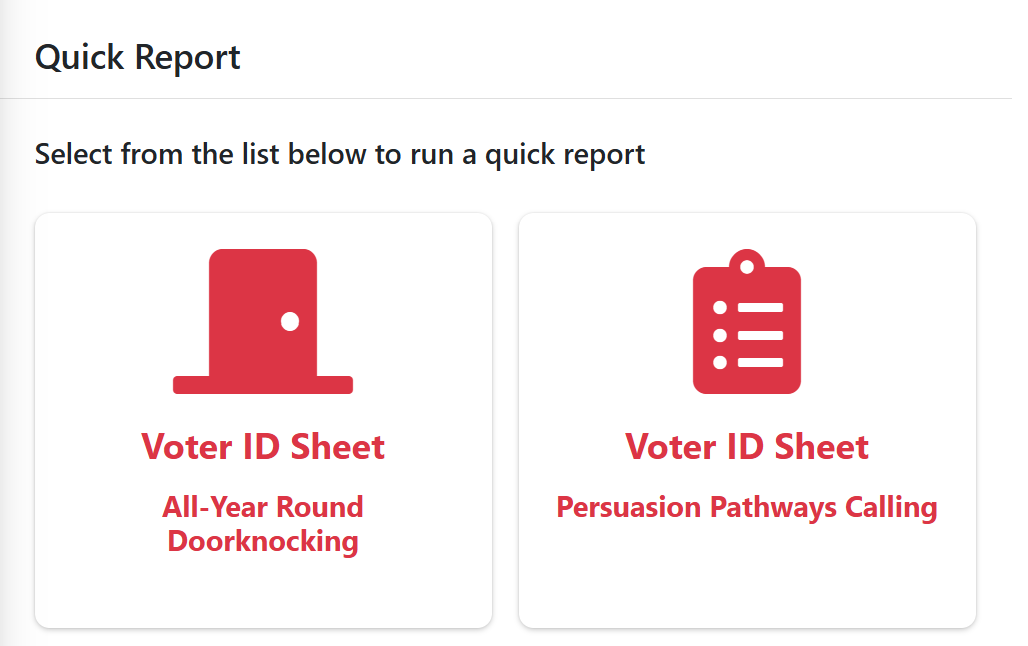Click the word Calling in right card
Viewport: 1028px width, 646px height.
pos(891,508)
